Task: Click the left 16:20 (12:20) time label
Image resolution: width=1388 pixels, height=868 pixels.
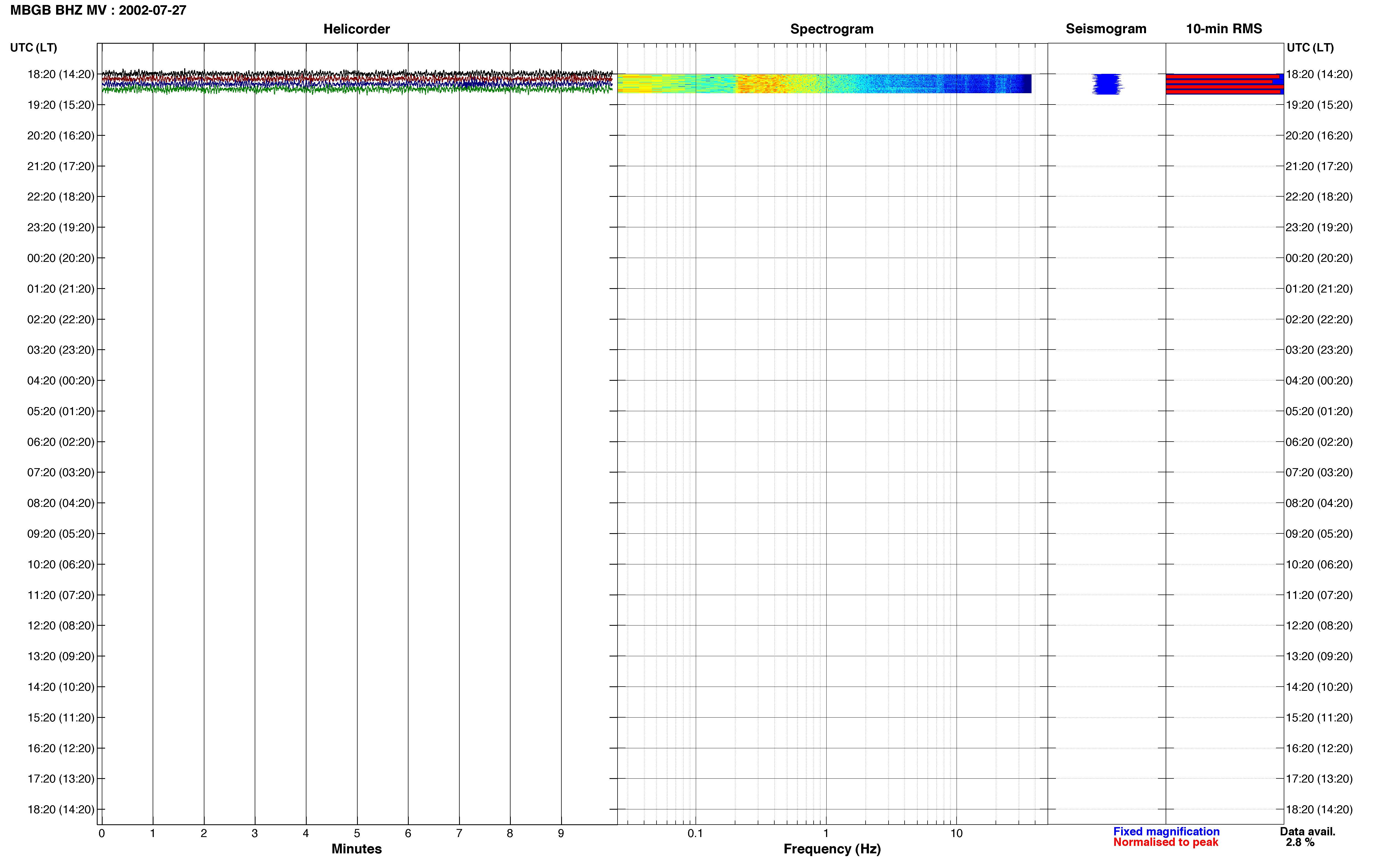Action: (x=61, y=748)
